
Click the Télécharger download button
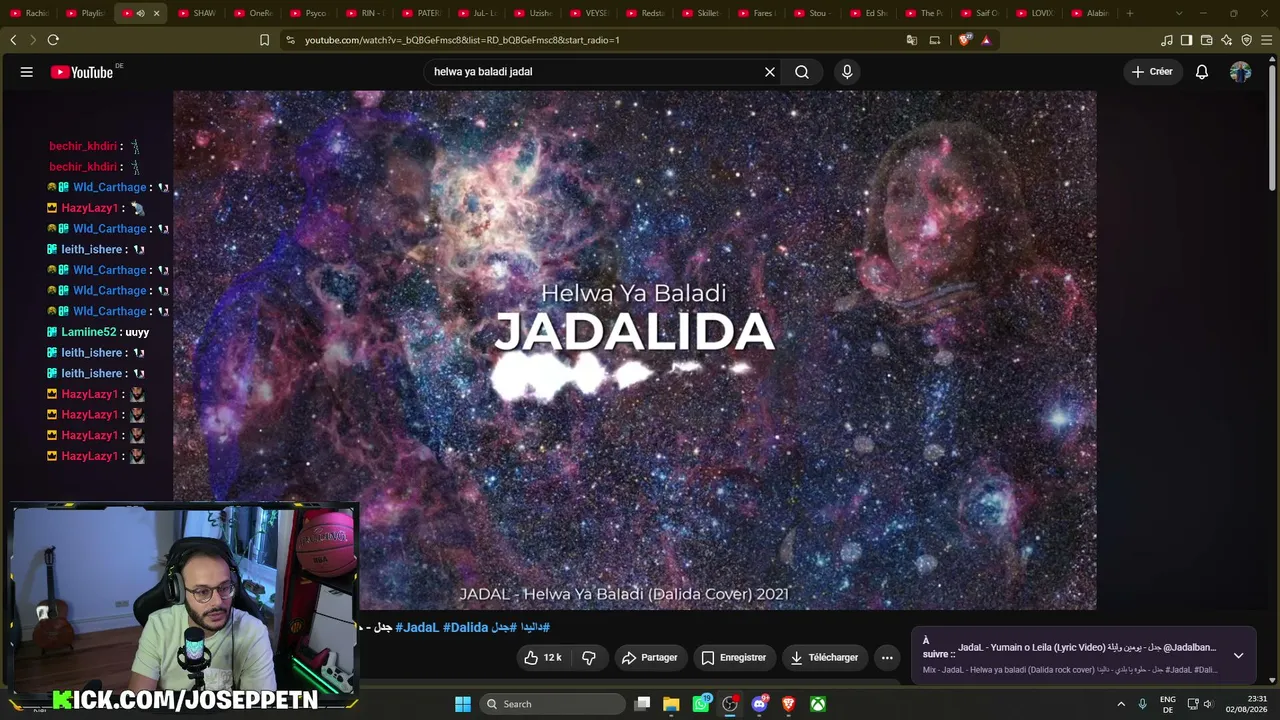824,658
